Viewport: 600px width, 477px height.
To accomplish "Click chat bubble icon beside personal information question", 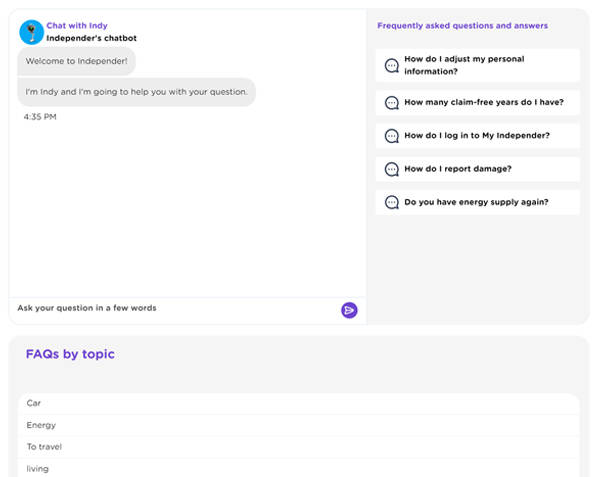I will tap(392, 66).
